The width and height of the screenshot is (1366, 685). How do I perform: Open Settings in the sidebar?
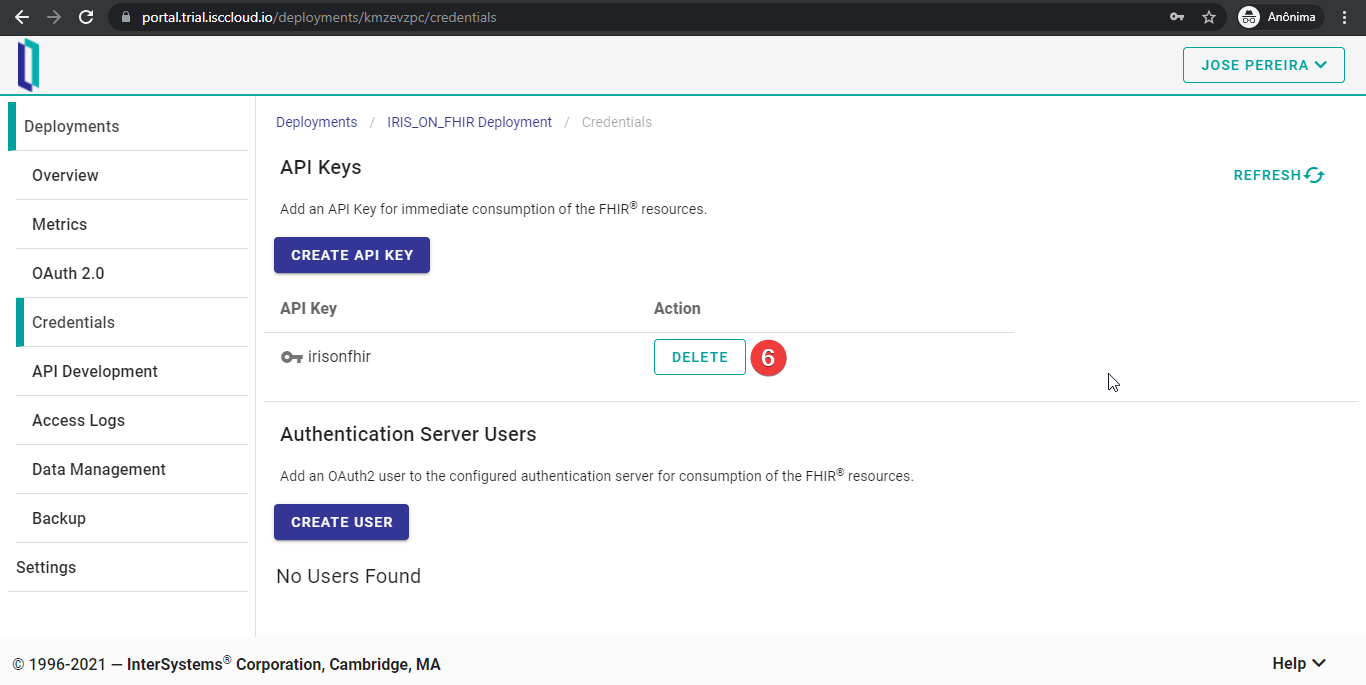pos(128,567)
